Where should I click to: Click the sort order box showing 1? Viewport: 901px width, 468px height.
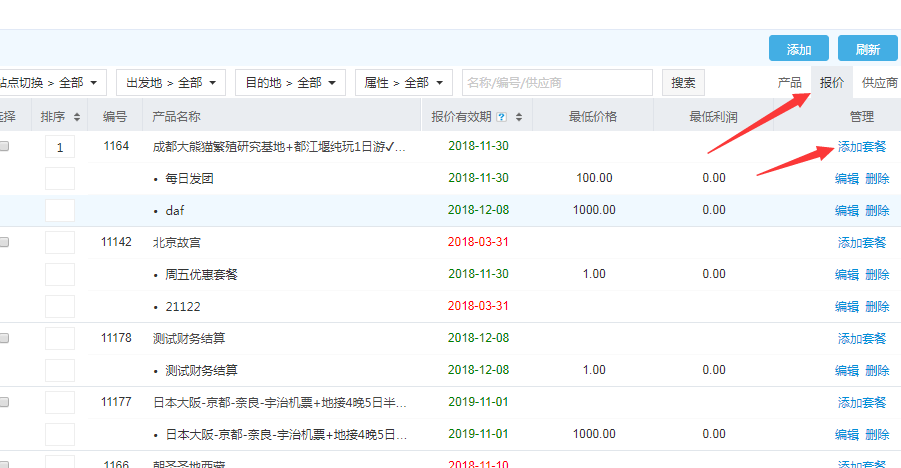click(x=60, y=147)
